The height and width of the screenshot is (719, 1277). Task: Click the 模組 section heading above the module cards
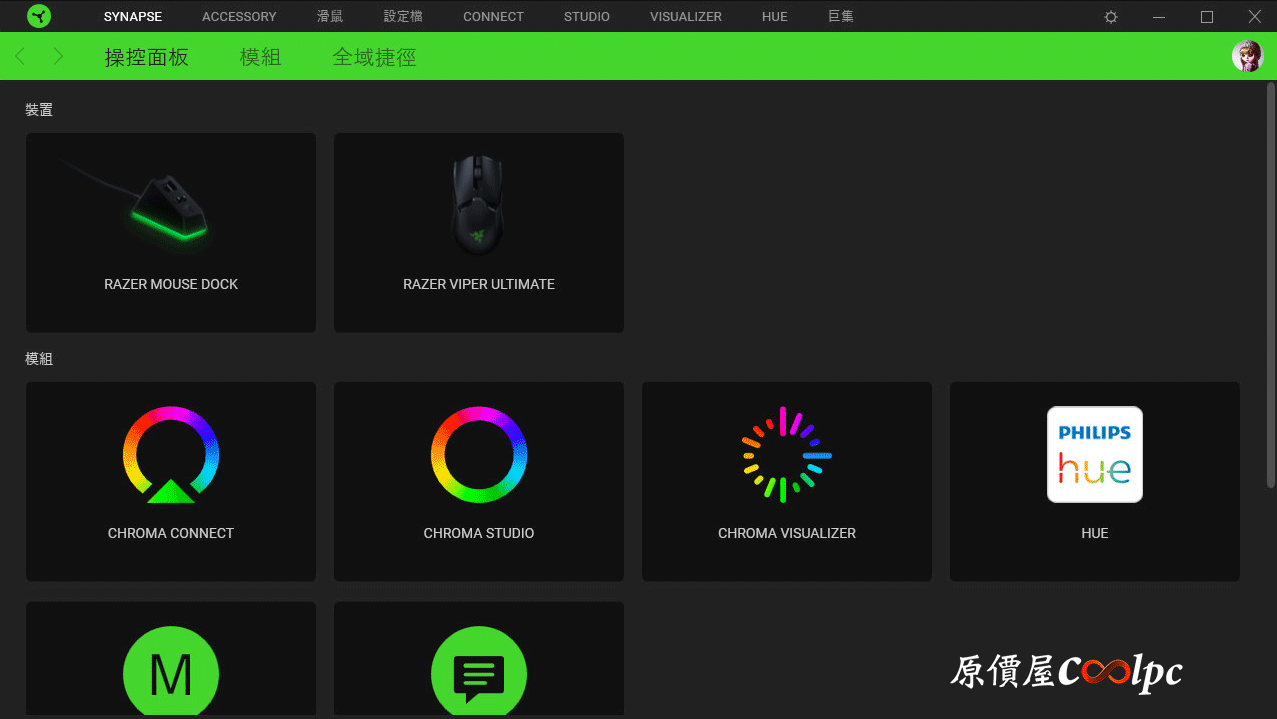[x=39, y=359]
